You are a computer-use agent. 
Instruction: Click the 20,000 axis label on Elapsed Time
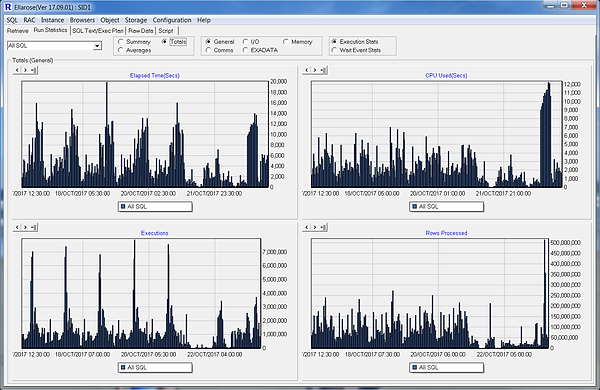(279, 82)
